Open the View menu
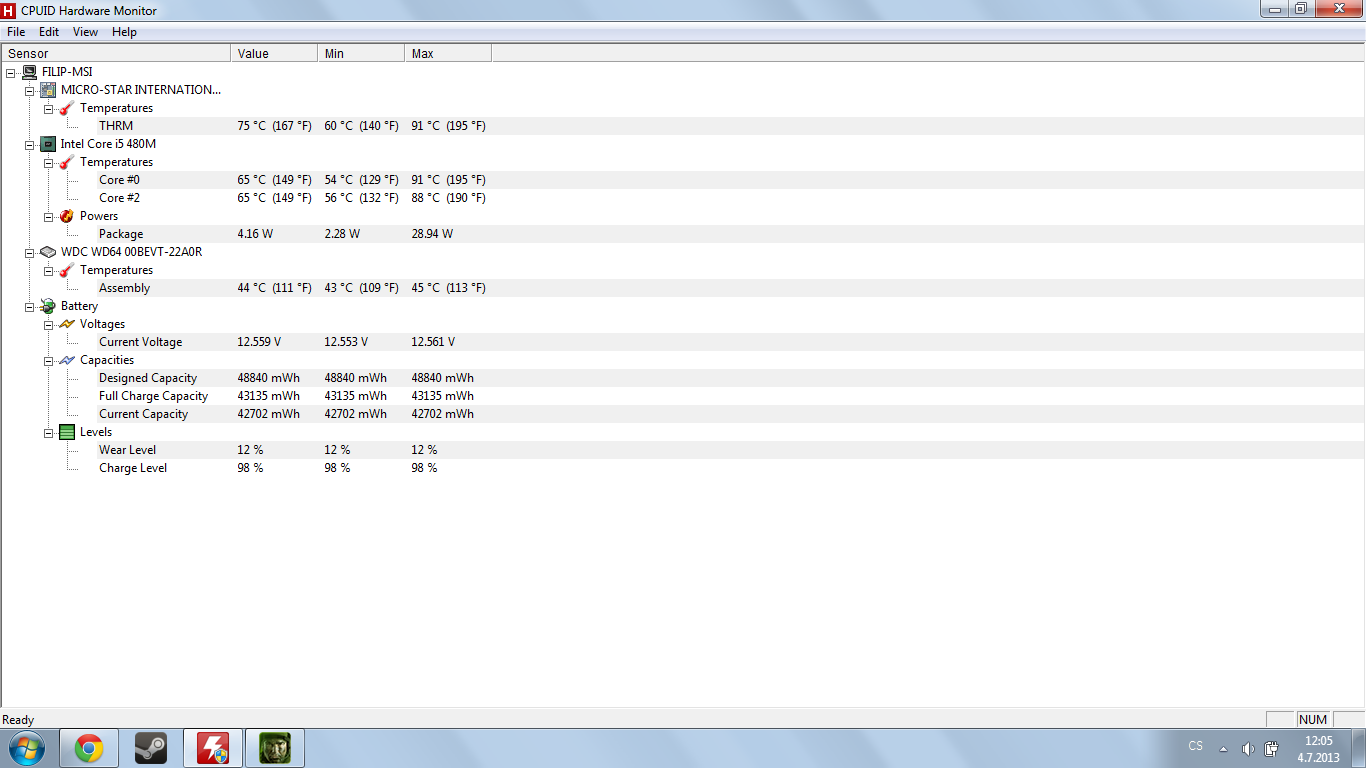Screen dimensions: 1366x768 click(86, 32)
